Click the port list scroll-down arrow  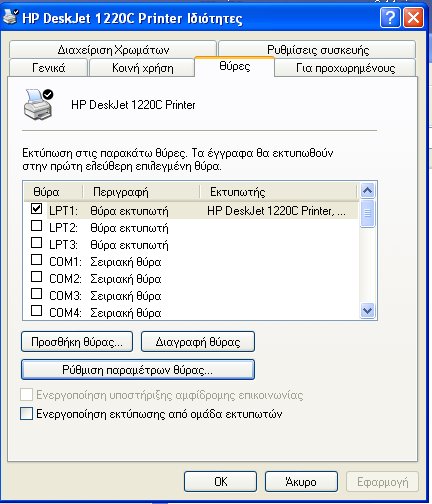(367, 311)
